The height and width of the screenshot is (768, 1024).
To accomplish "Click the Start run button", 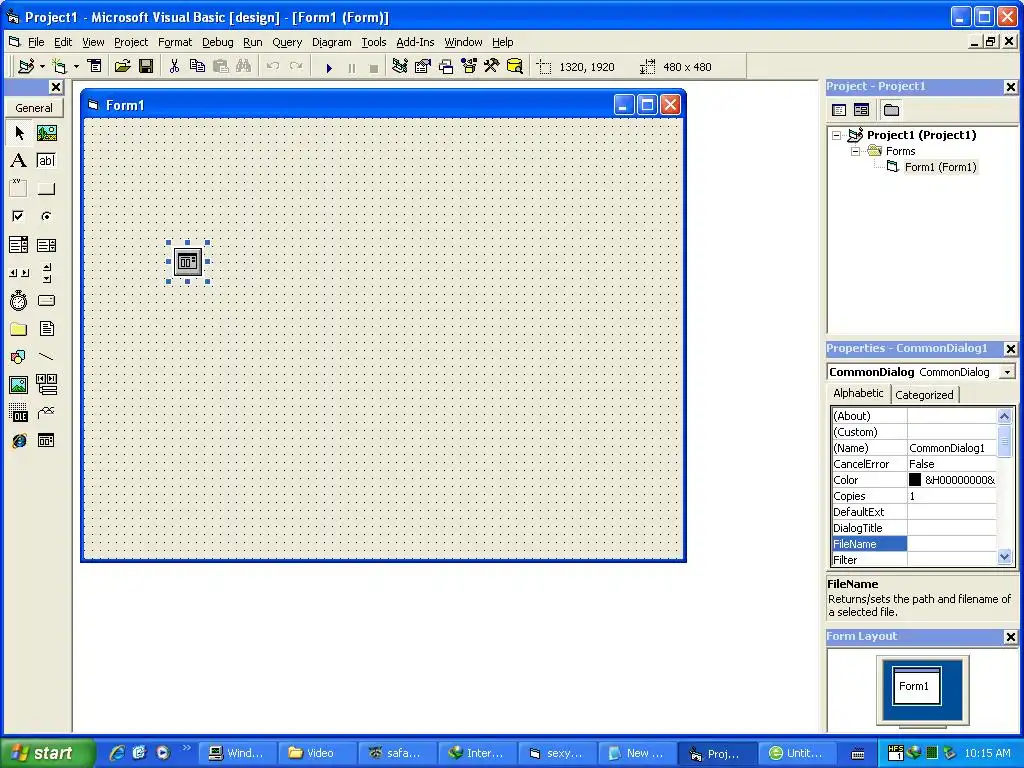I will [329, 67].
